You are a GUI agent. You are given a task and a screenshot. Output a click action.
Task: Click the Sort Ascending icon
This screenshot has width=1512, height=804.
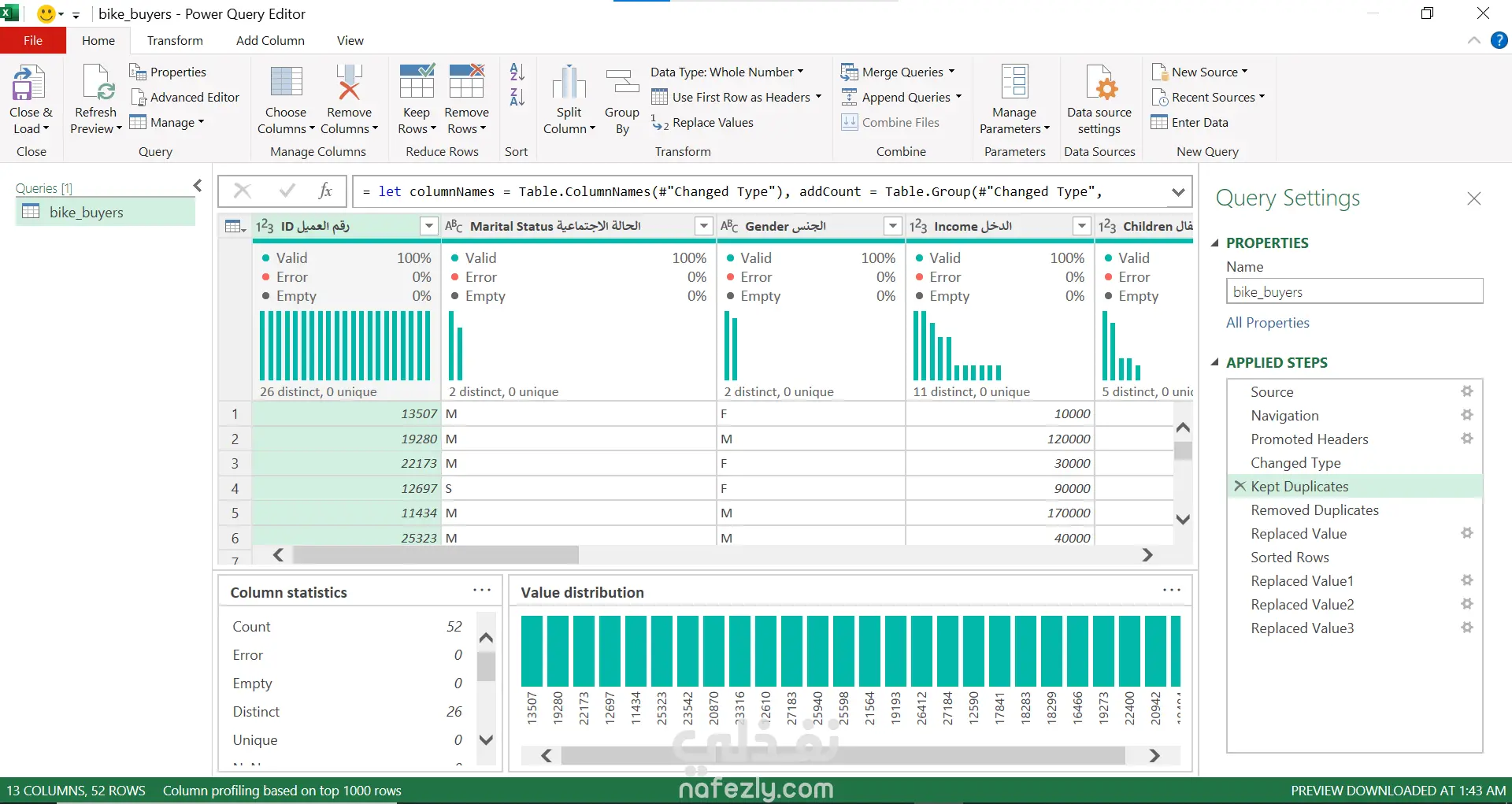[517, 72]
